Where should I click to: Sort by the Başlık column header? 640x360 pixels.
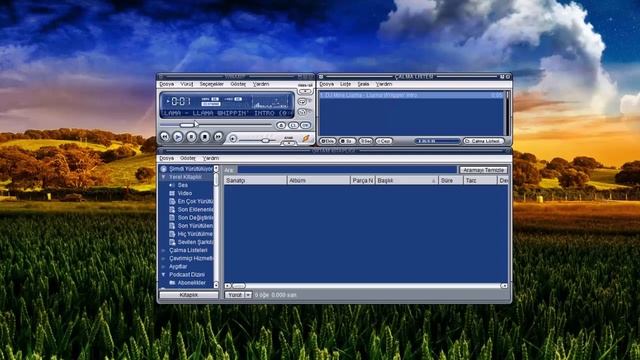pos(407,180)
